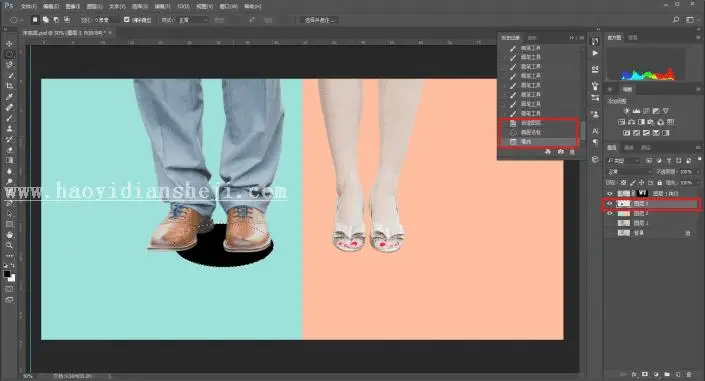Toggle Quick Mask mode icon
This screenshot has width=705, height=381.
[9, 289]
